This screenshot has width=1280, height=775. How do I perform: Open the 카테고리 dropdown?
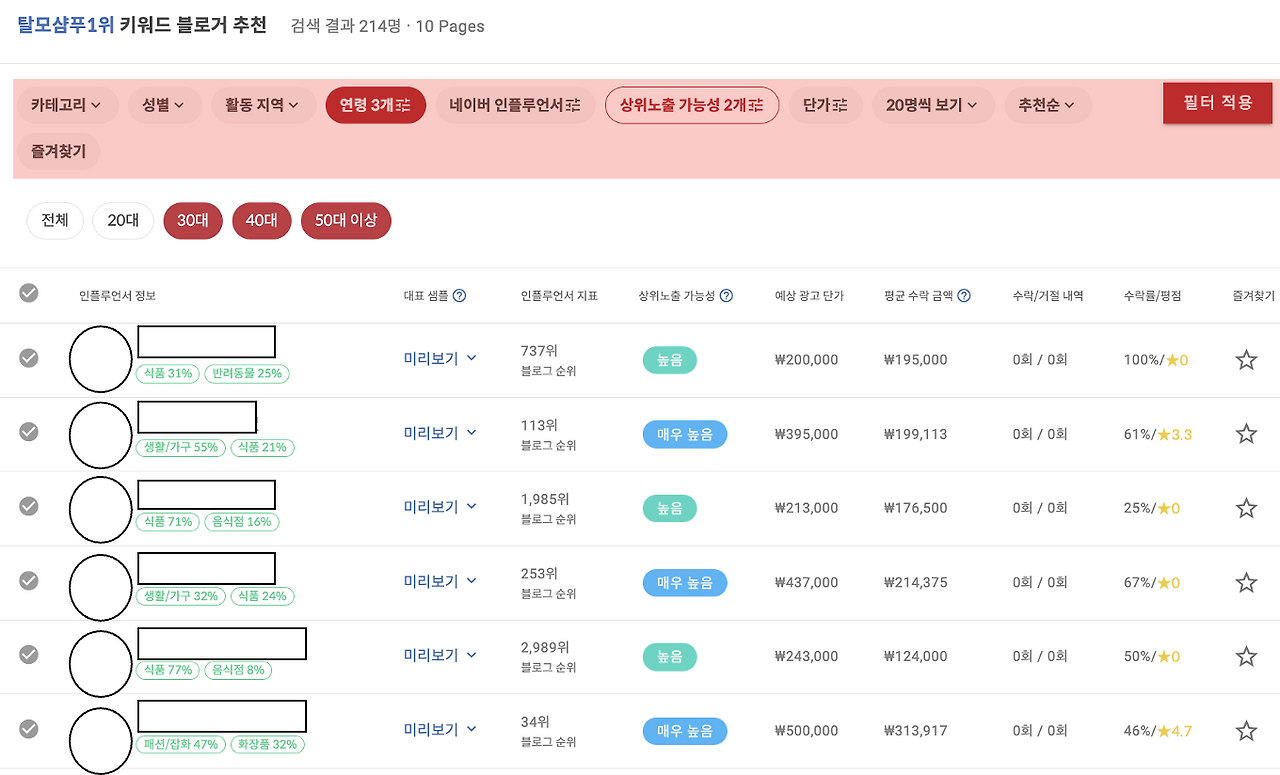coord(67,105)
